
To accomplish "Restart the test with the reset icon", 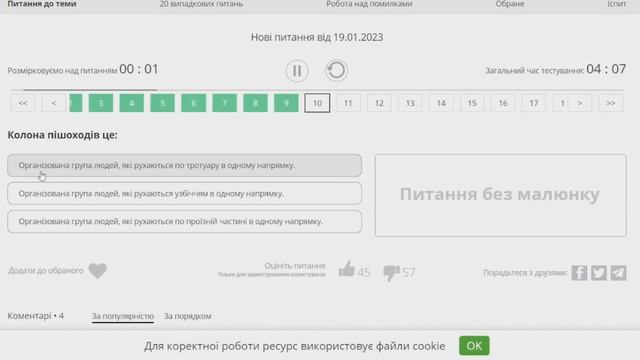I will [x=336, y=71].
